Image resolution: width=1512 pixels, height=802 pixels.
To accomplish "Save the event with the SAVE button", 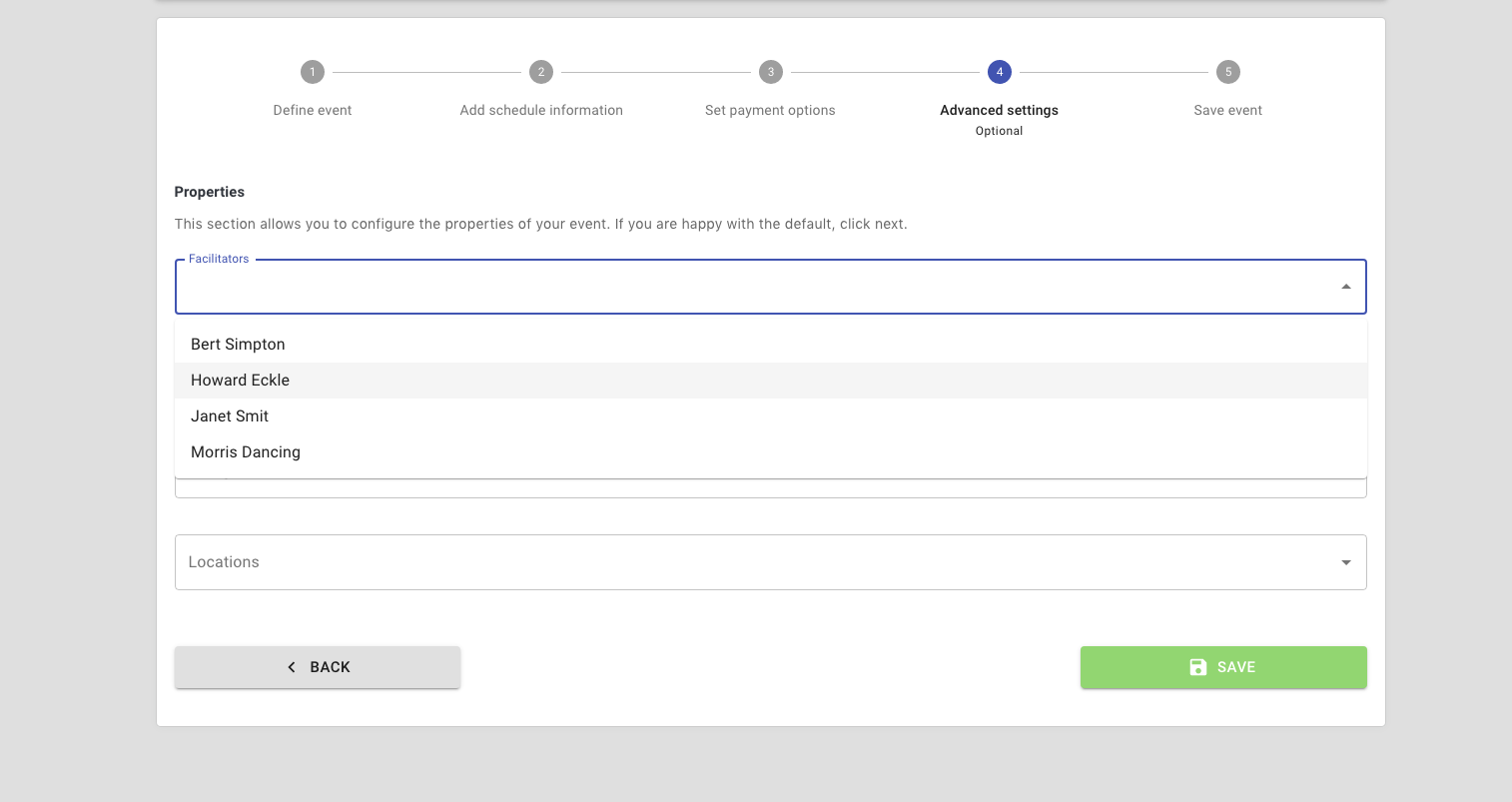I will tap(1223, 666).
